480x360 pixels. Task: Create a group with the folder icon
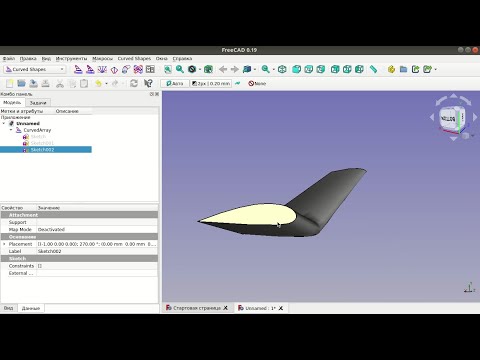coord(403,69)
